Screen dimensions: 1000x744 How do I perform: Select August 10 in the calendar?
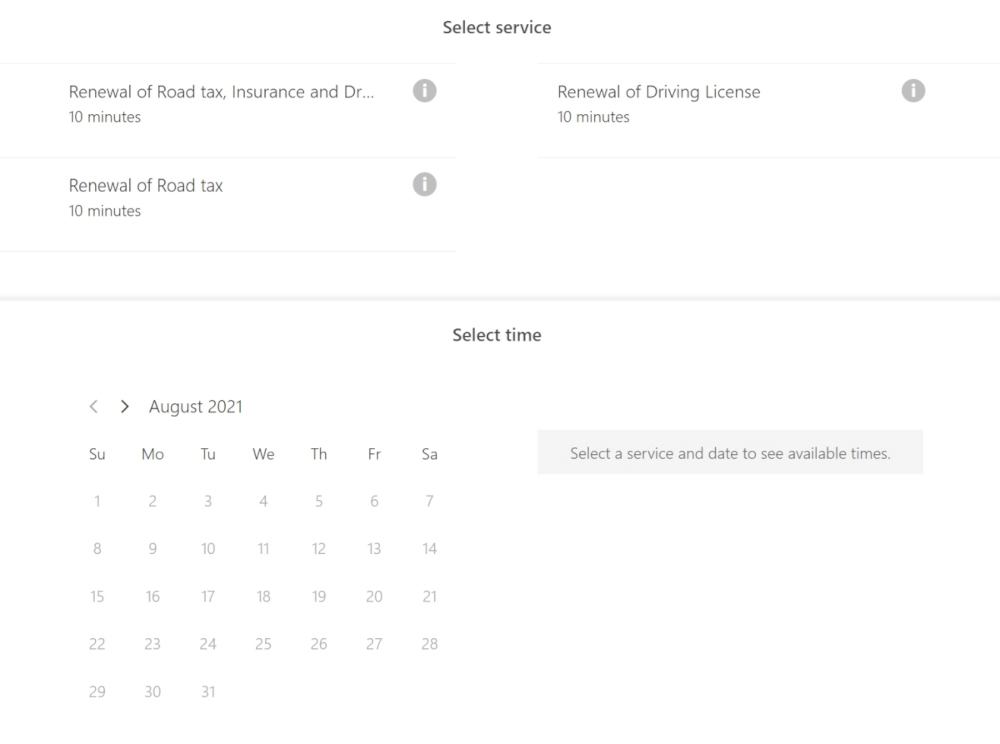pyautogui.click(x=208, y=549)
